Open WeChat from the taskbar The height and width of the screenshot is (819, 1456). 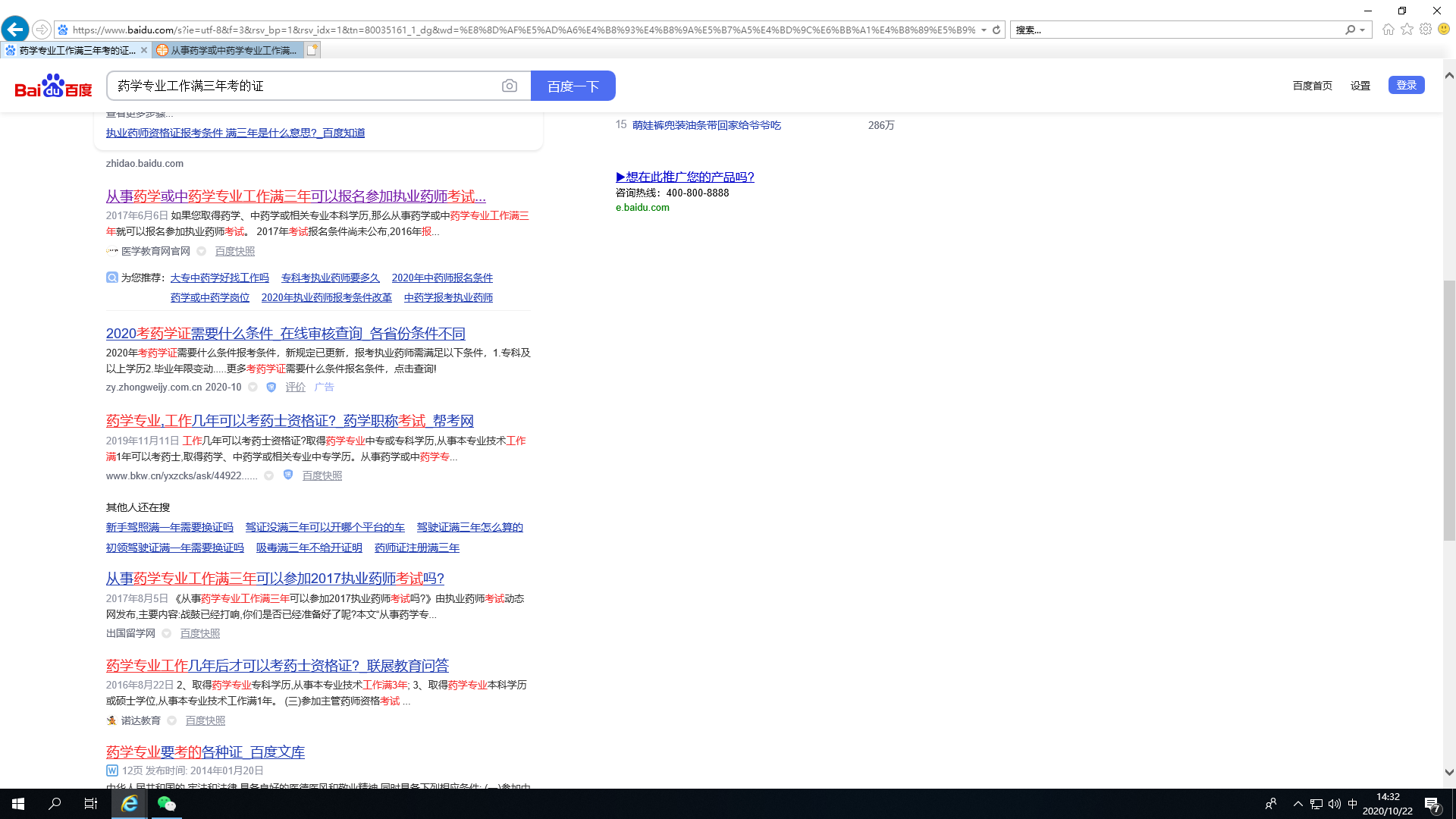pyautogui.click(x=166, y=804)
